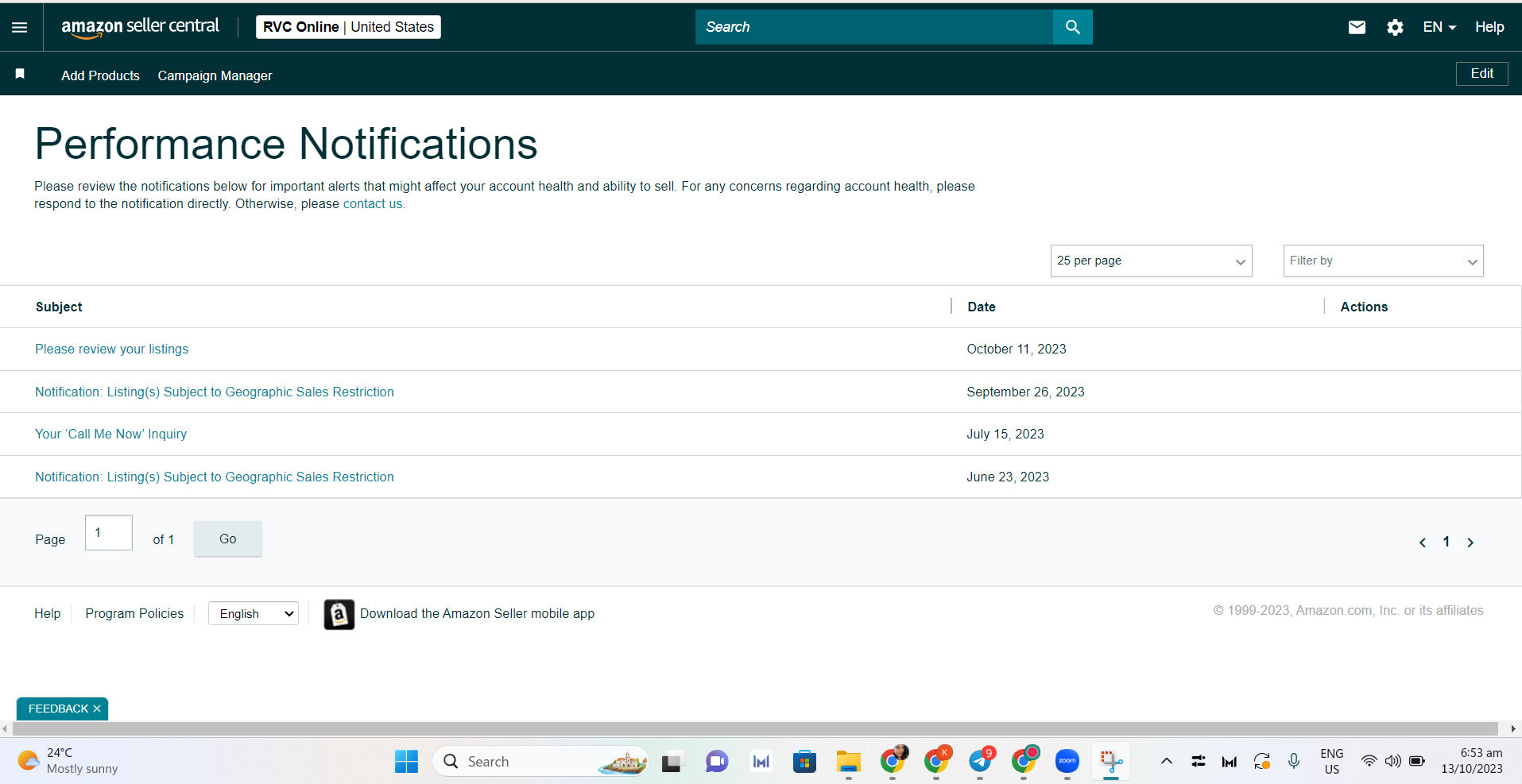The width and height of the screenshot is (1522, 784).
Task: Click the Amazon Seller Central logo
Action: pyautogui.click(x=140, y=27)
